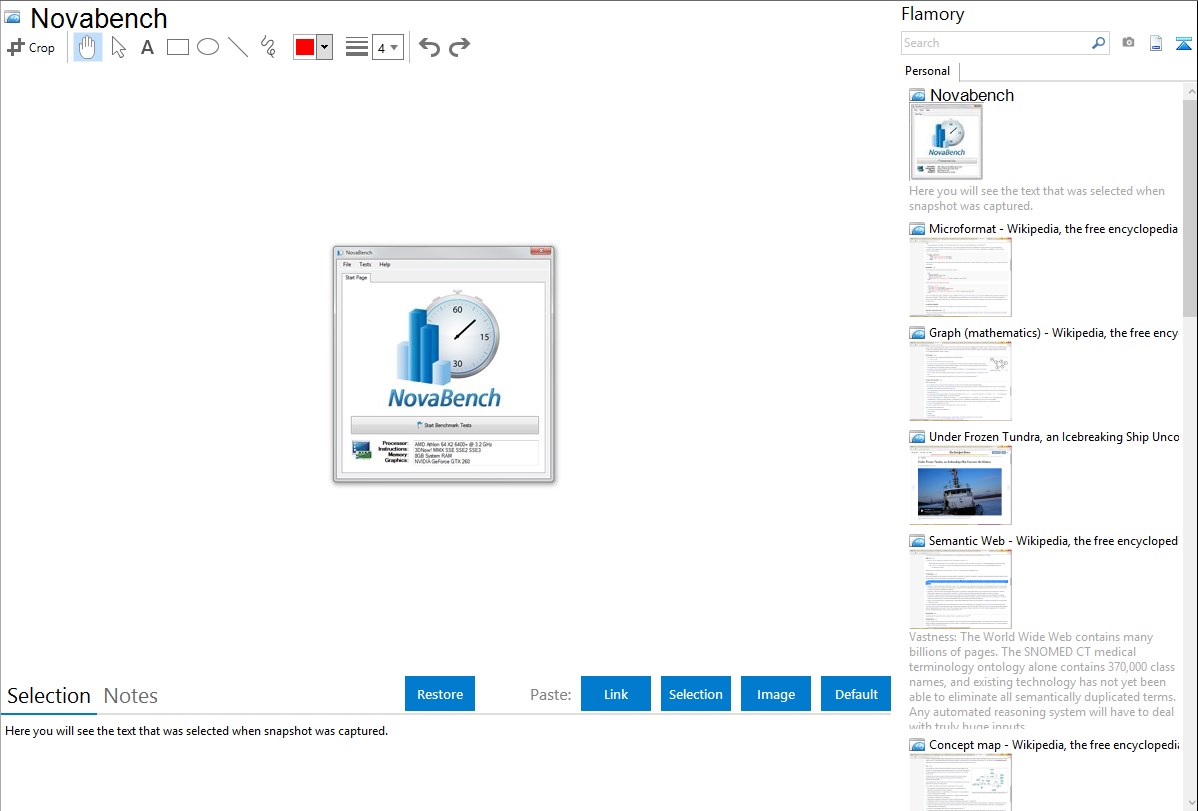
Task: Open the Concept map snapshot thumbnail
Action: [x=960, y=782]
